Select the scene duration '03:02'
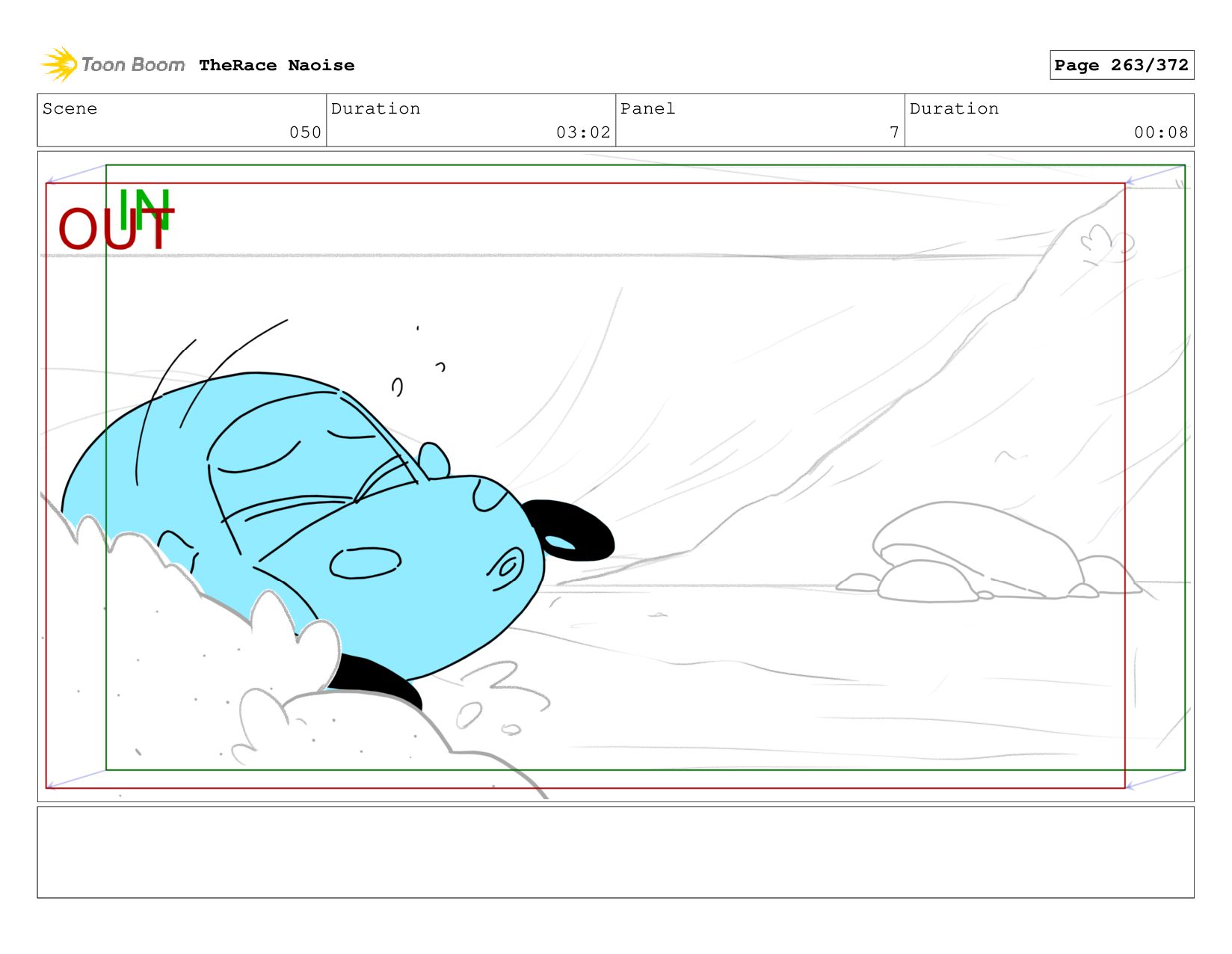This screenshot has width=1232, height=954. (583, 132)
